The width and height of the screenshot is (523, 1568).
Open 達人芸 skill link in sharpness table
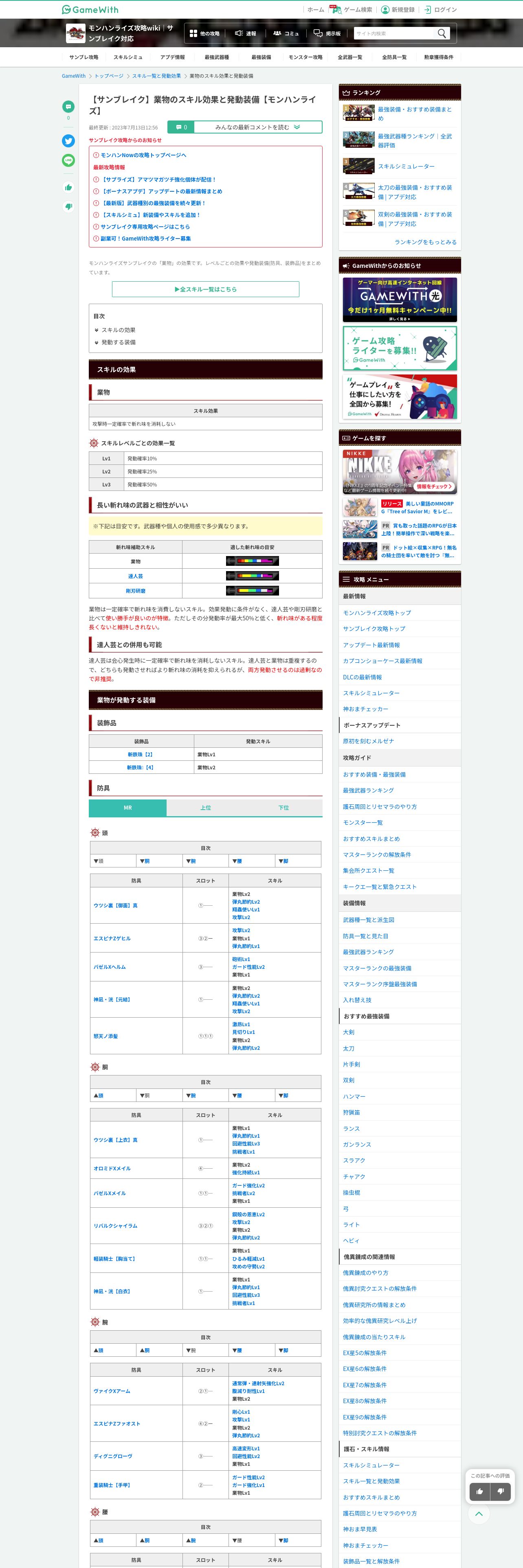click(x=136, y=576)
